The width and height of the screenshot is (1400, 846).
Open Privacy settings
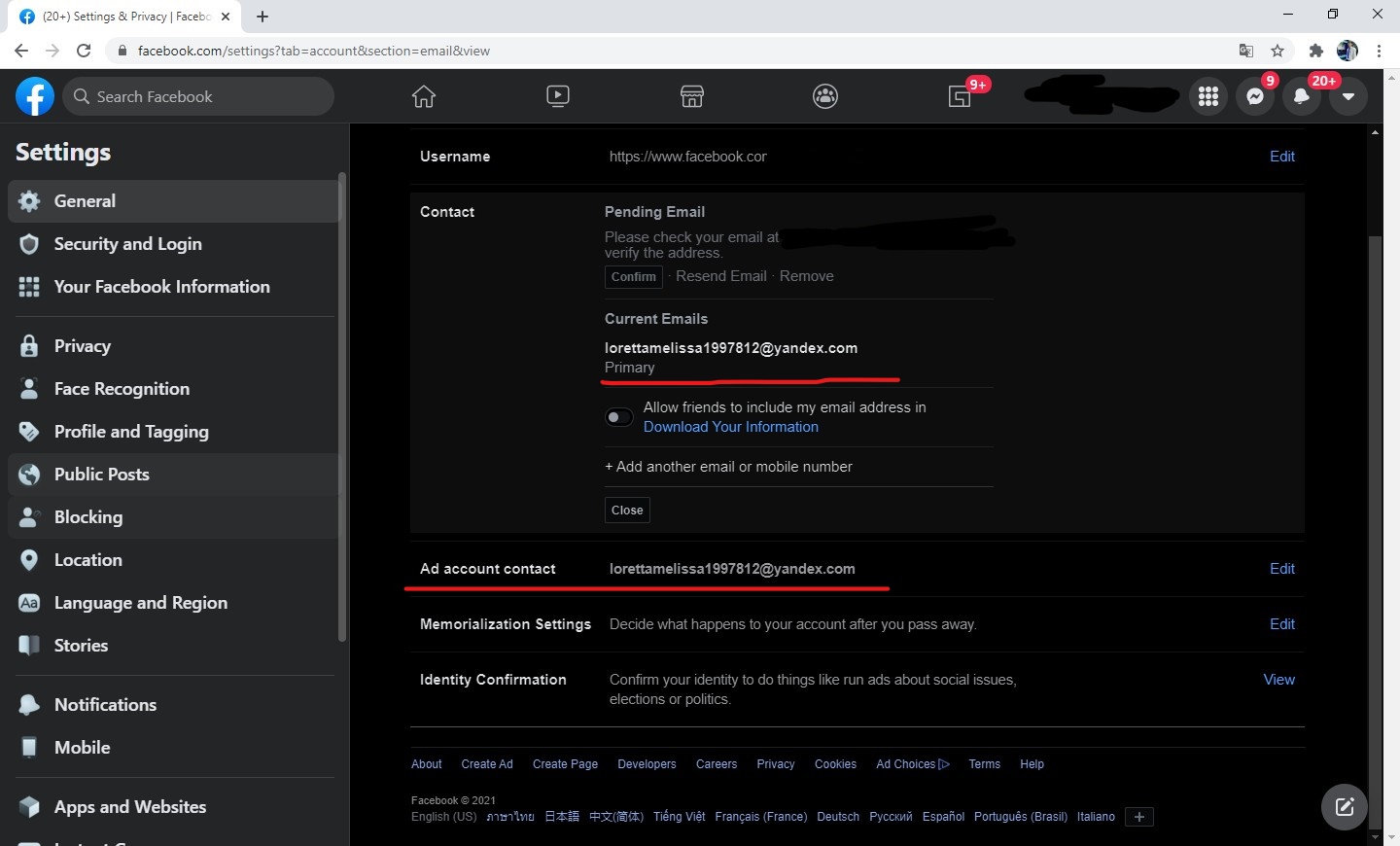tap(173, 346)
